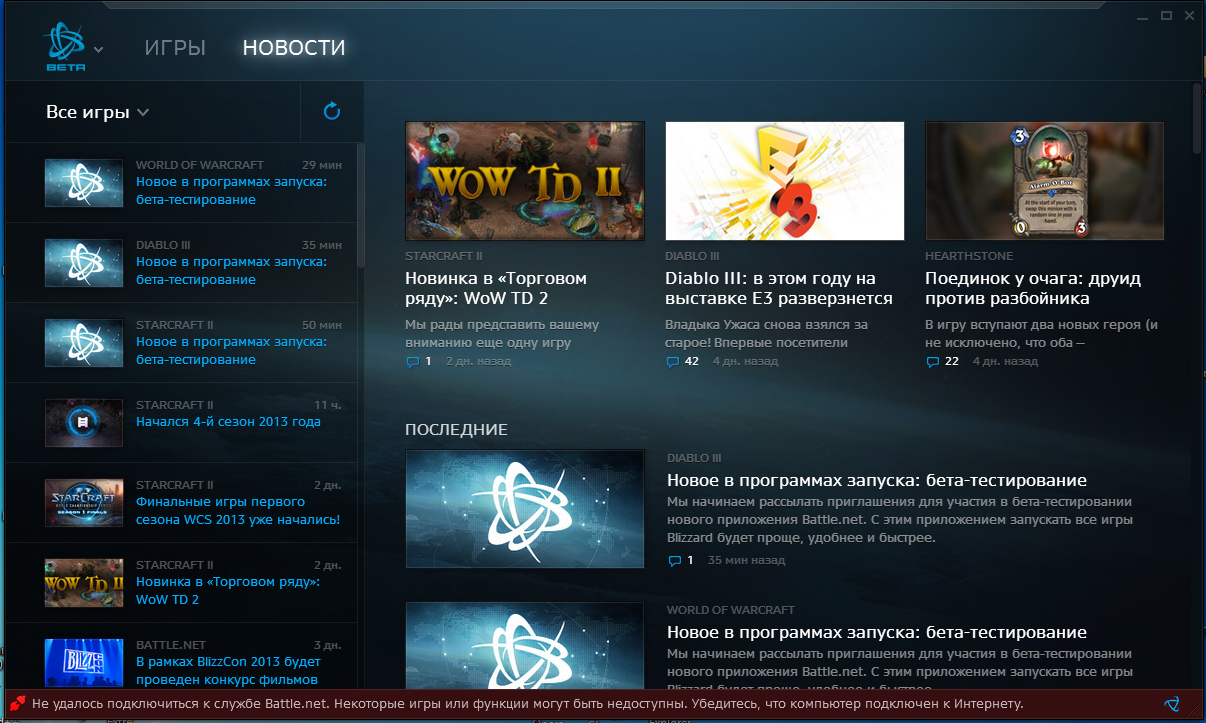Maximize the Battle.net window
Image resolution: width=1206 pixels, height=723 pixels.
[1166, 16]
